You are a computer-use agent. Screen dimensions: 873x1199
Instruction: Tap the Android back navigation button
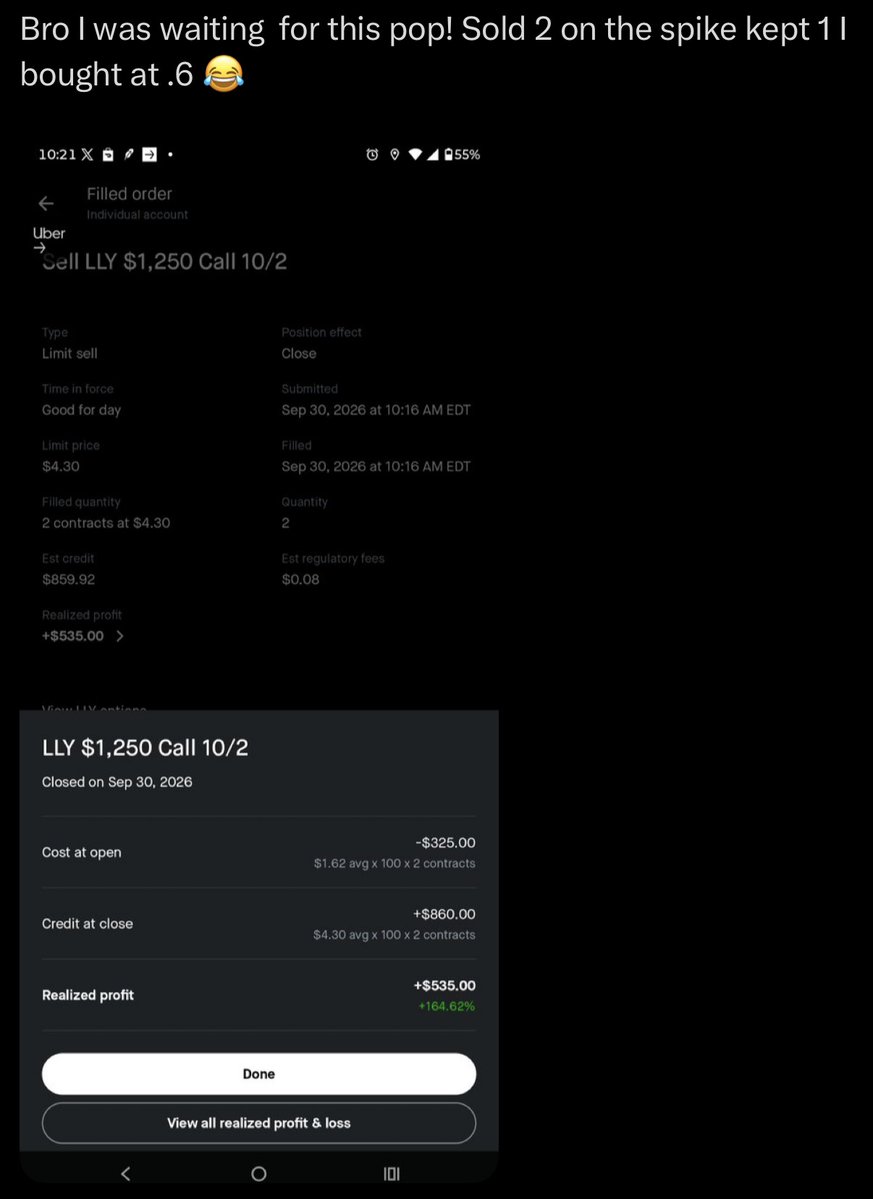pyautogui.click(x=126, y=1173)
